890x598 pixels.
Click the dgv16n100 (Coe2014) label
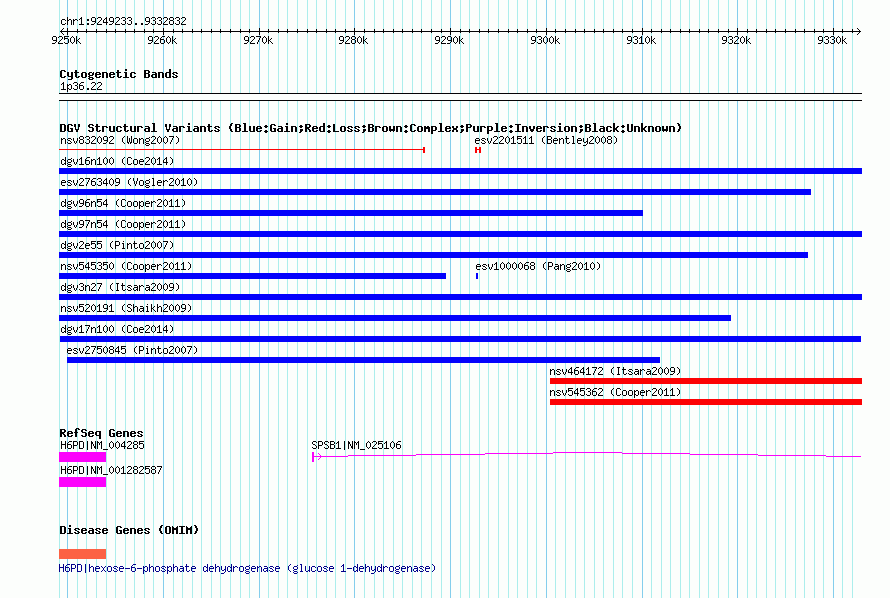(x=117, y=161)
